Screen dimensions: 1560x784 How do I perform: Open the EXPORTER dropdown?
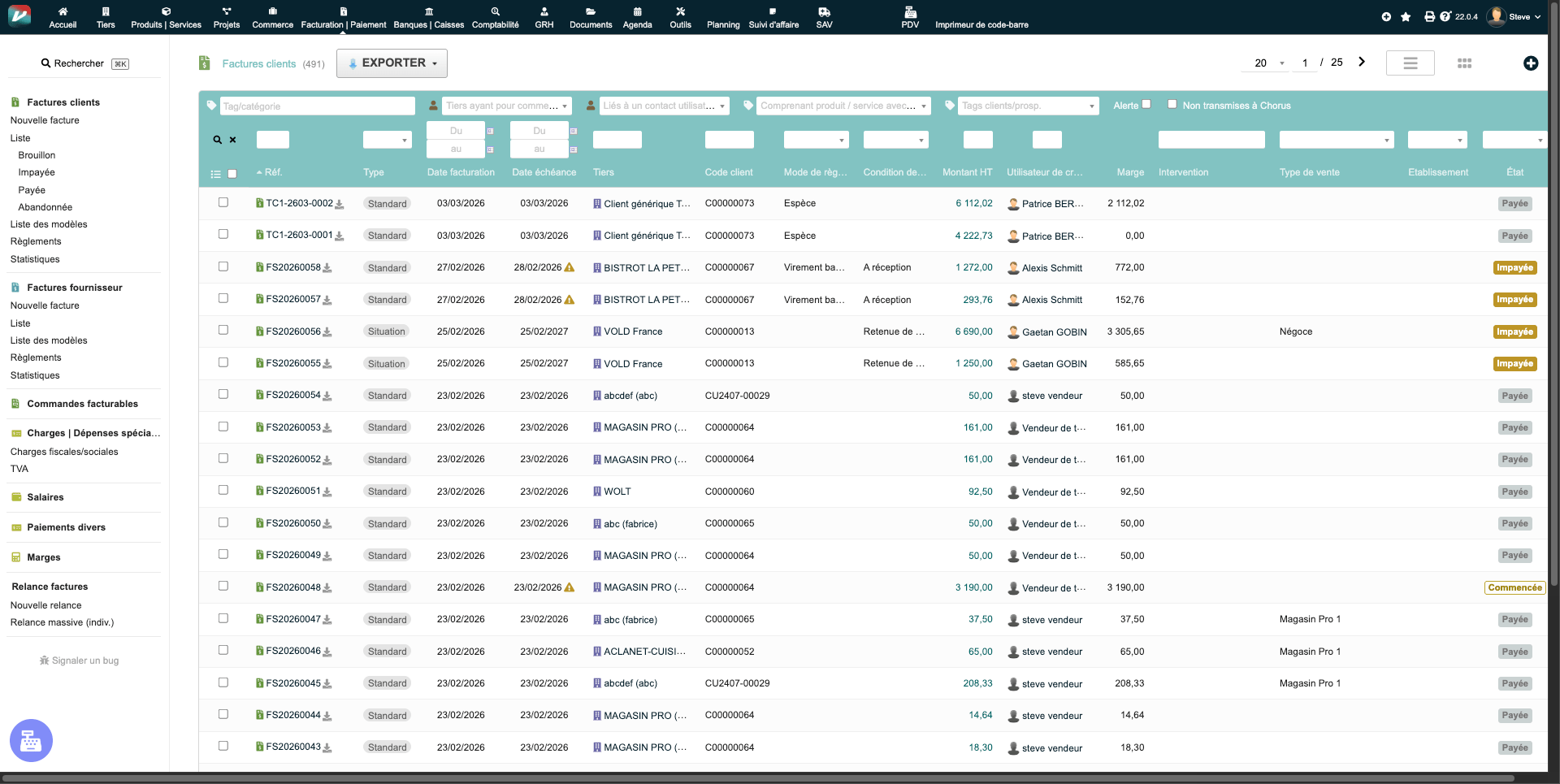tap(392, 63)
